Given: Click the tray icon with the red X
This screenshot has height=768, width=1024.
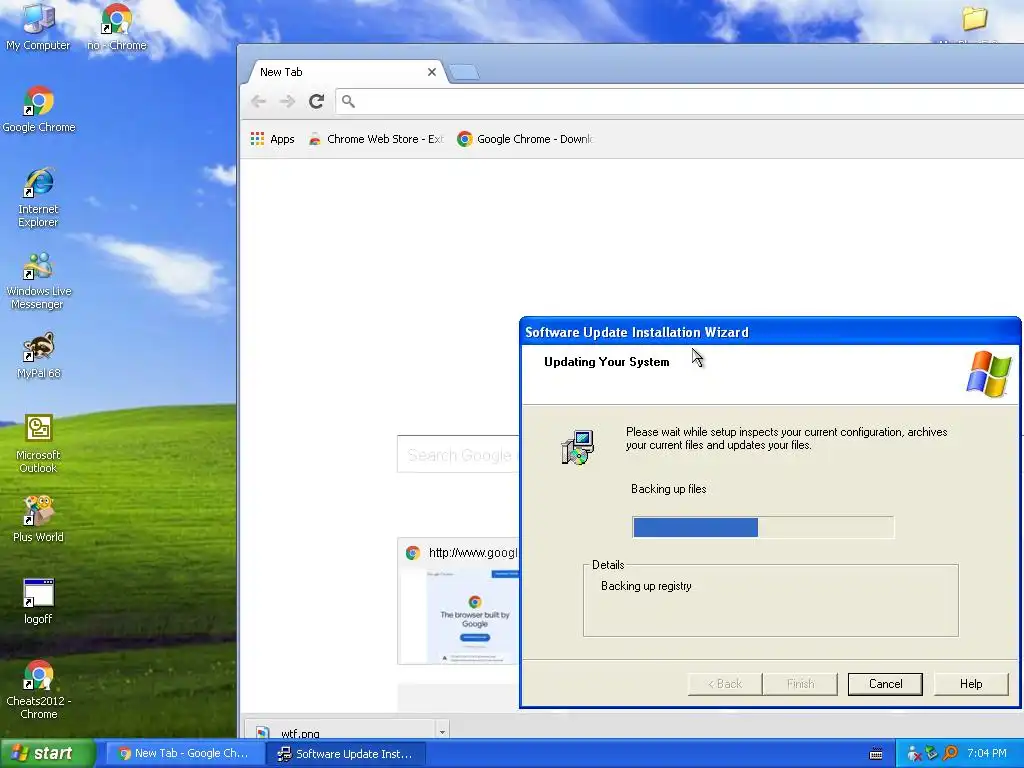Looking at the screenshot, I should (x=914, y=754).
